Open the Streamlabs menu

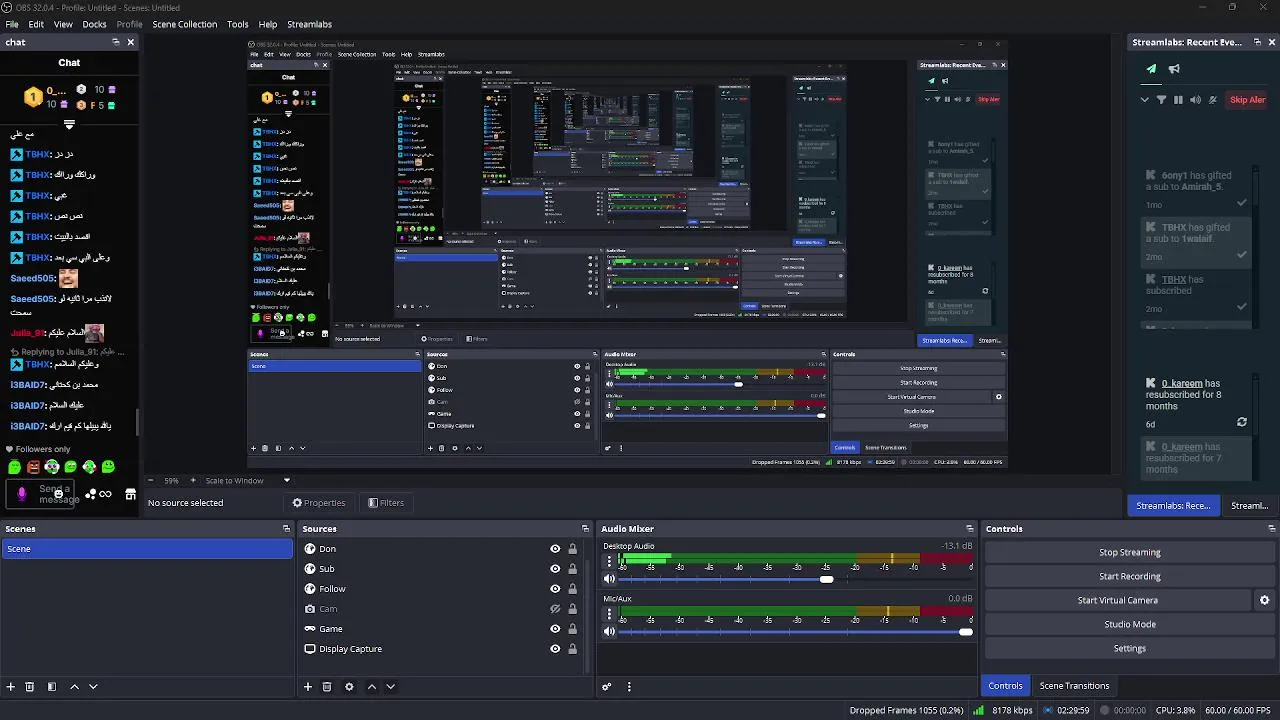coord(309,24)
